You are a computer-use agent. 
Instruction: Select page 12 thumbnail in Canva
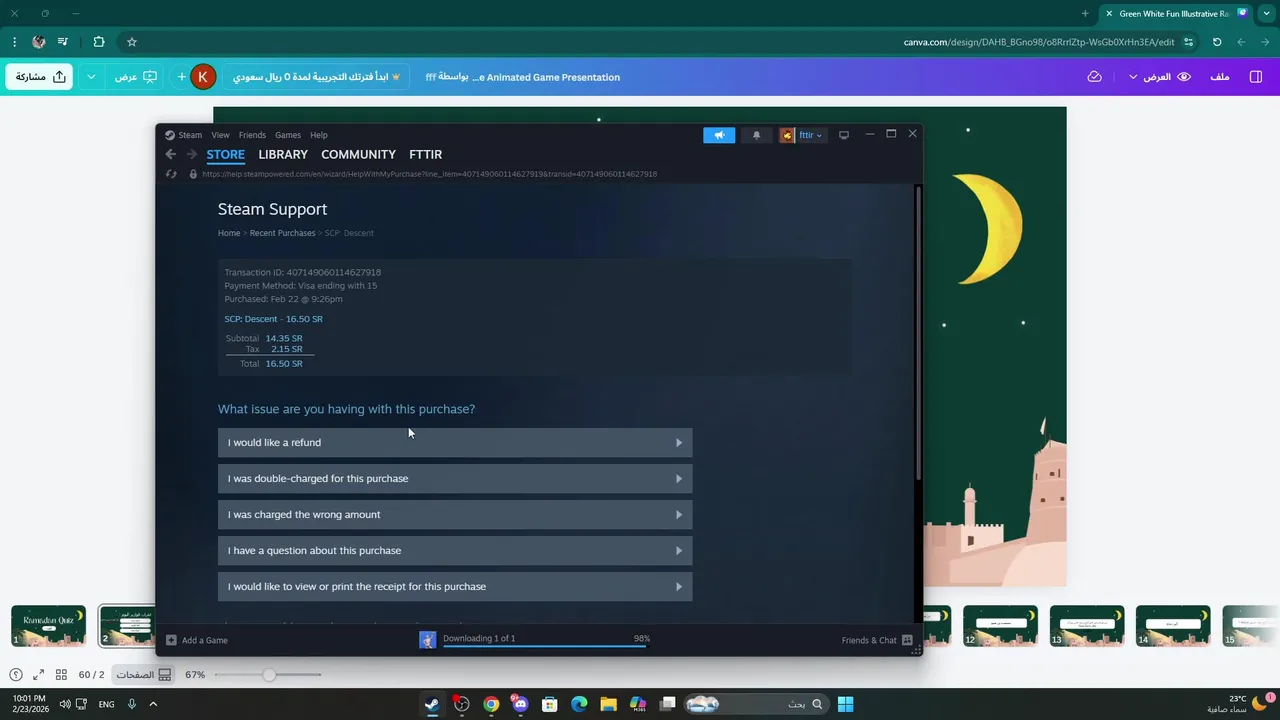1000,626
